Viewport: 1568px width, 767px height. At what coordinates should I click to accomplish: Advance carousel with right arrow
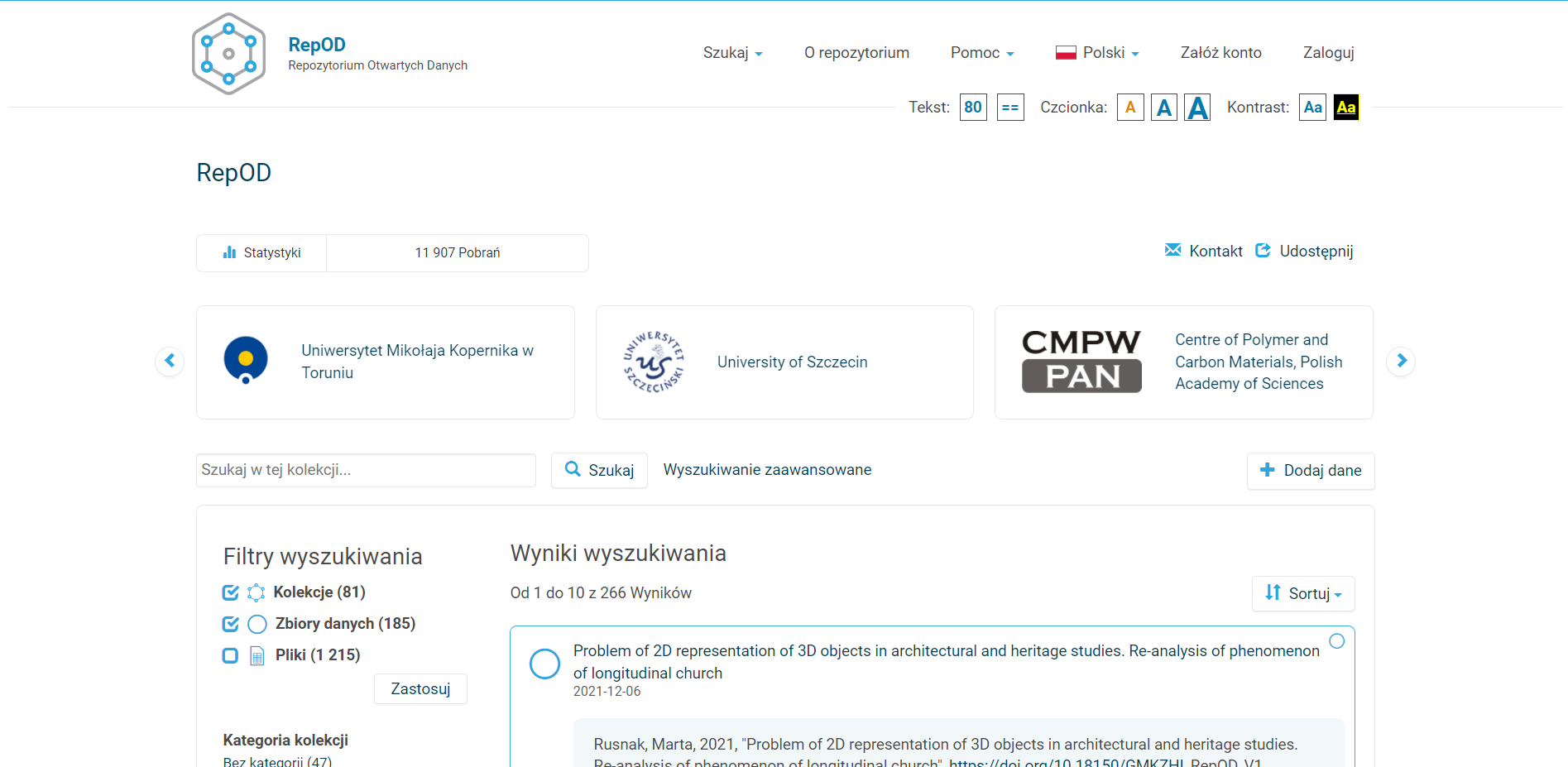1401,361
